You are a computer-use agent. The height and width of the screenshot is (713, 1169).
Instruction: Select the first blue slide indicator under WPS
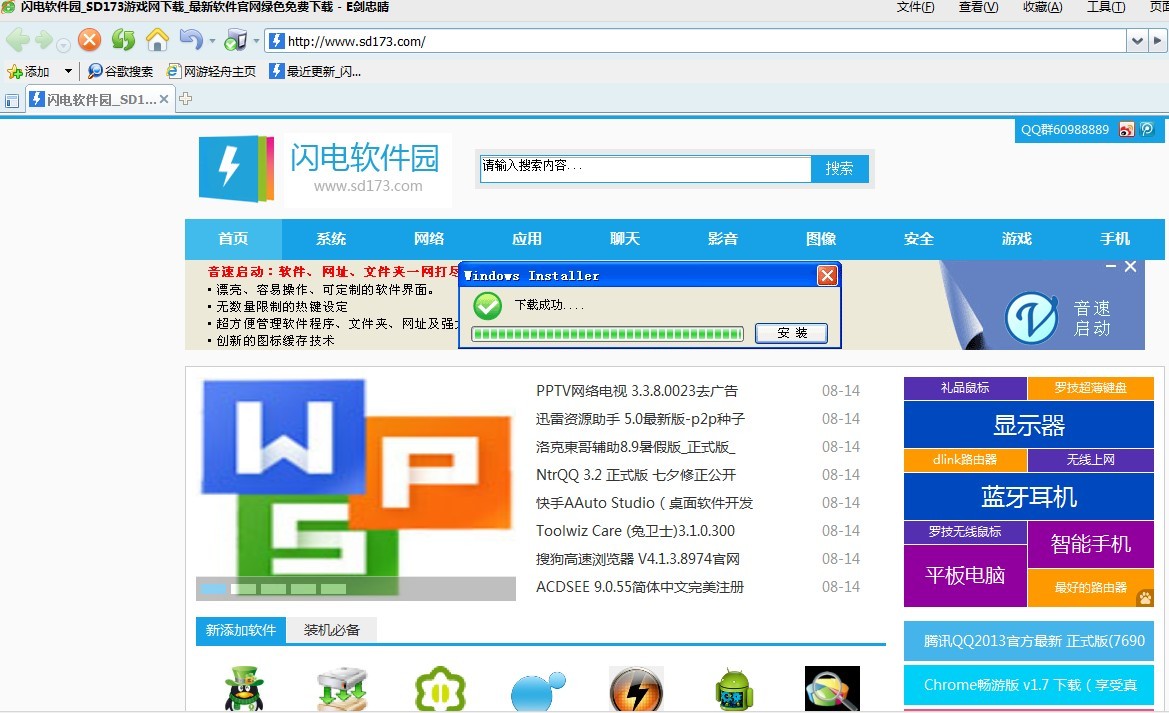pos(214,588)
